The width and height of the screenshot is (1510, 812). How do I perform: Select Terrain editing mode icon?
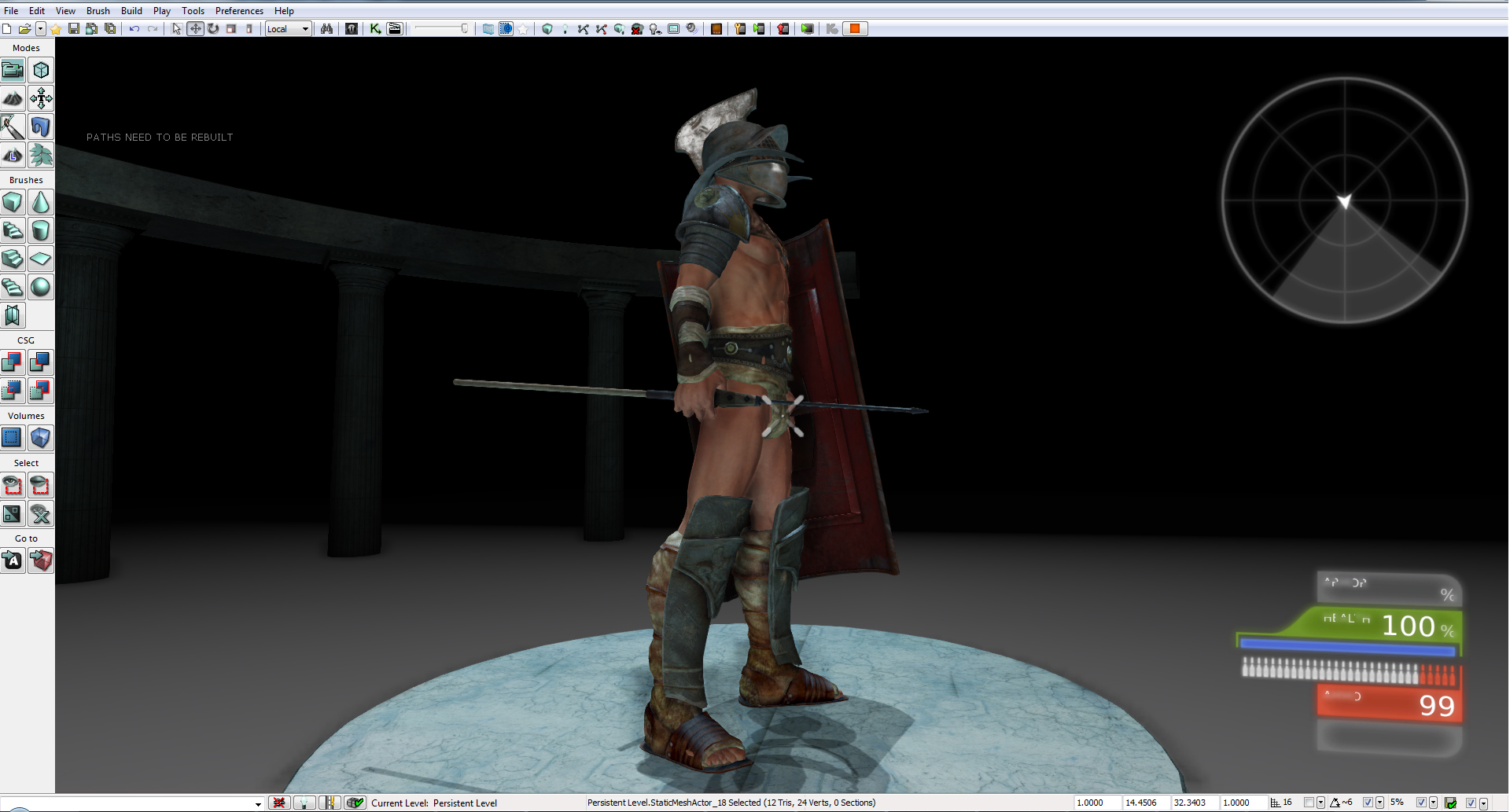point(13,99)
